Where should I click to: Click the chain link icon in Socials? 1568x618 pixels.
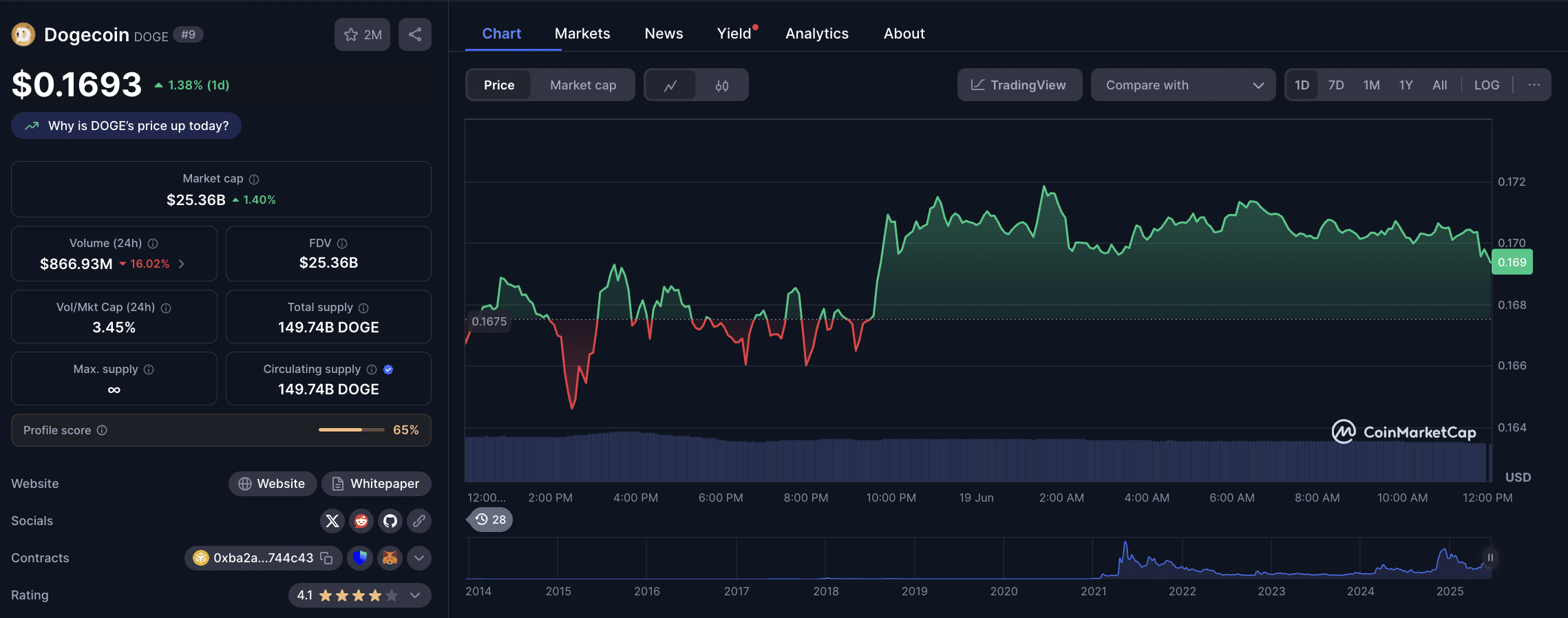point(419,521)
